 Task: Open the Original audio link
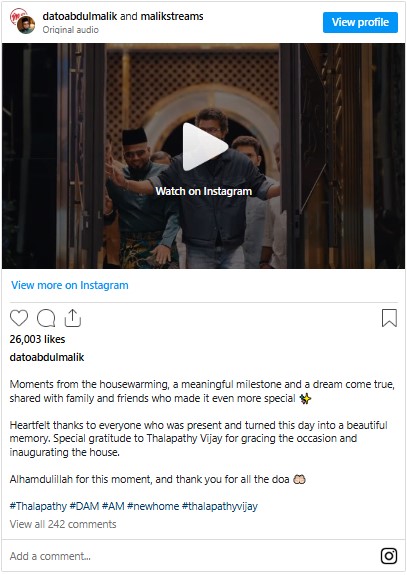70,30
